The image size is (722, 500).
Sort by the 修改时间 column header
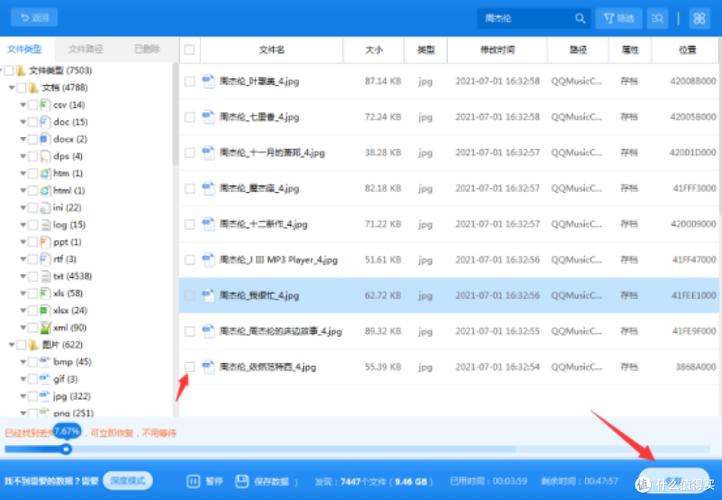(x=497, y=50)
